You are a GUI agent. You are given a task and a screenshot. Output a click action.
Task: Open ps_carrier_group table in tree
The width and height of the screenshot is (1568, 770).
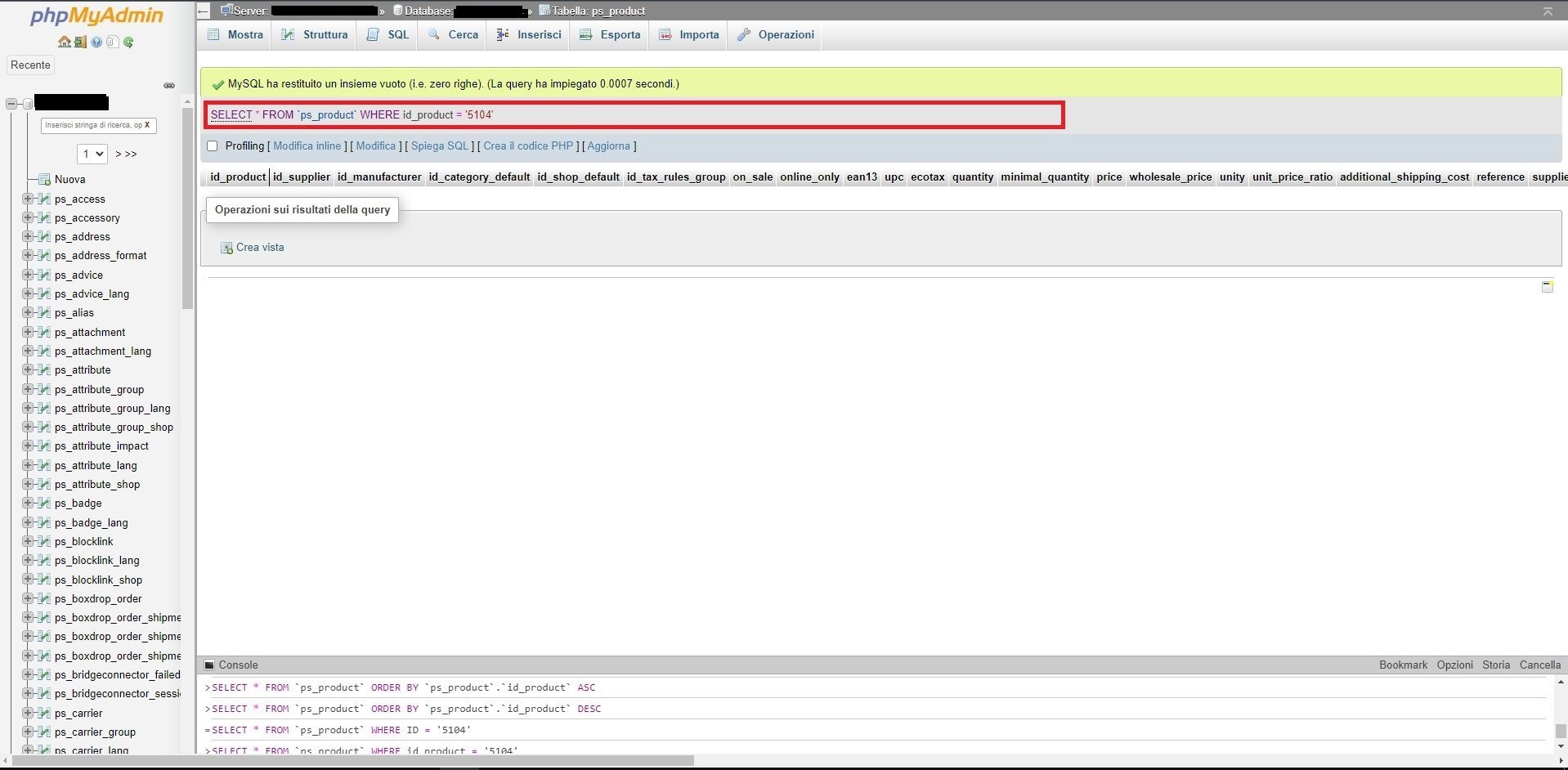[x=95, y=732]
